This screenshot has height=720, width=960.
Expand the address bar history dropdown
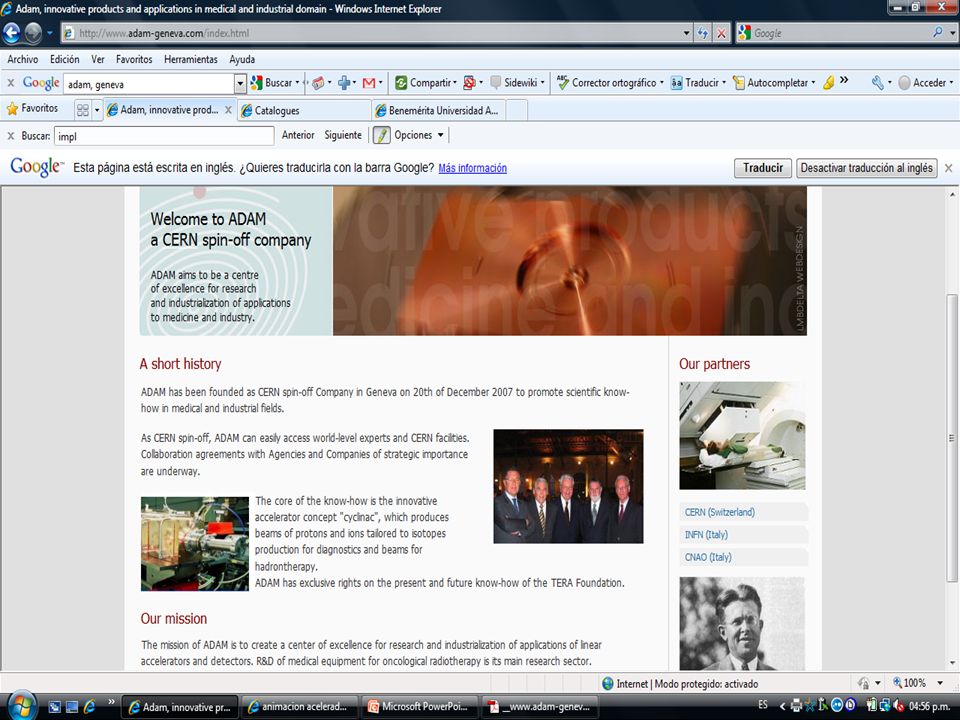click(686, 34)
